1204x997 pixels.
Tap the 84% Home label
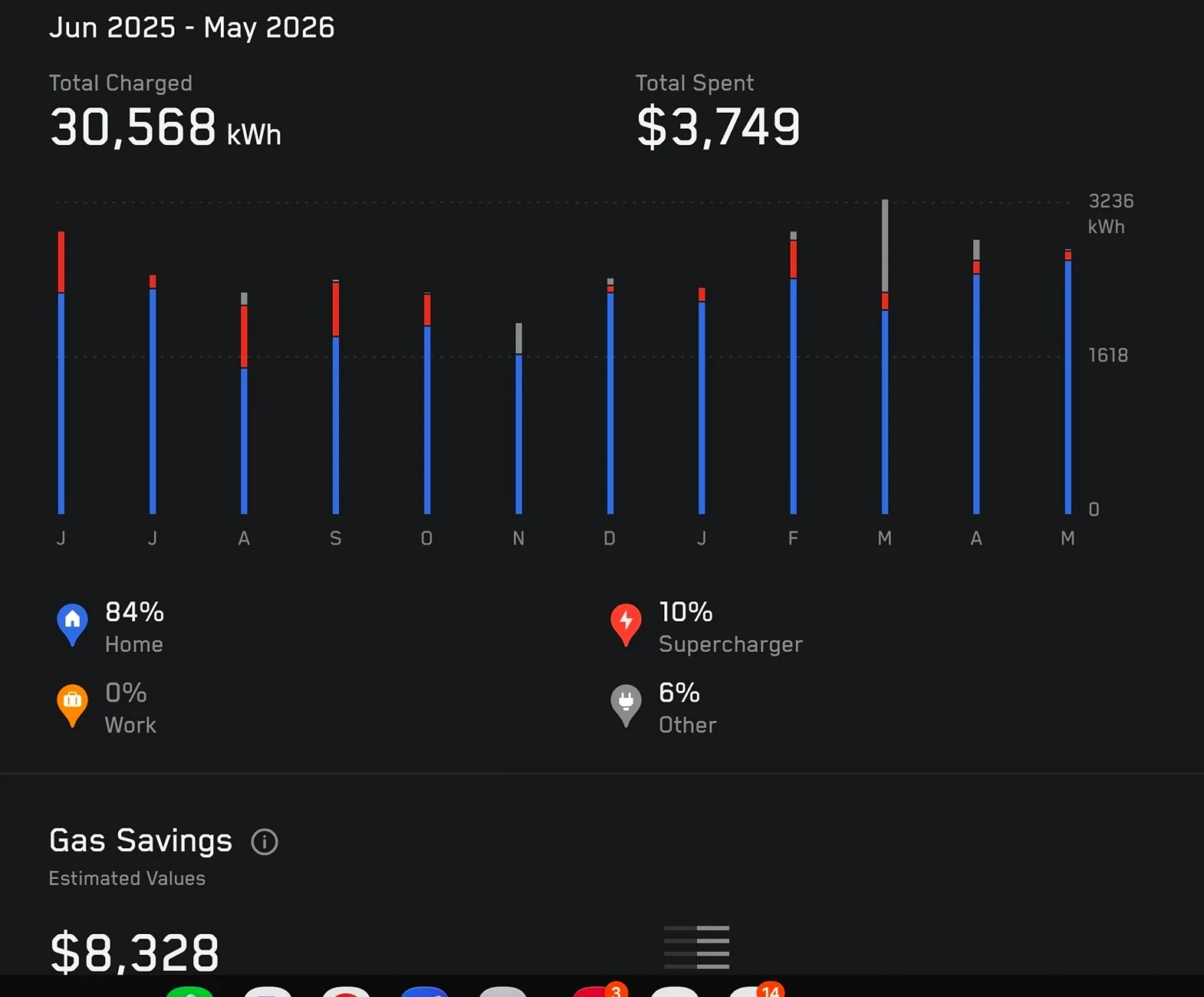pyautogui.click(x=134, y=627)
